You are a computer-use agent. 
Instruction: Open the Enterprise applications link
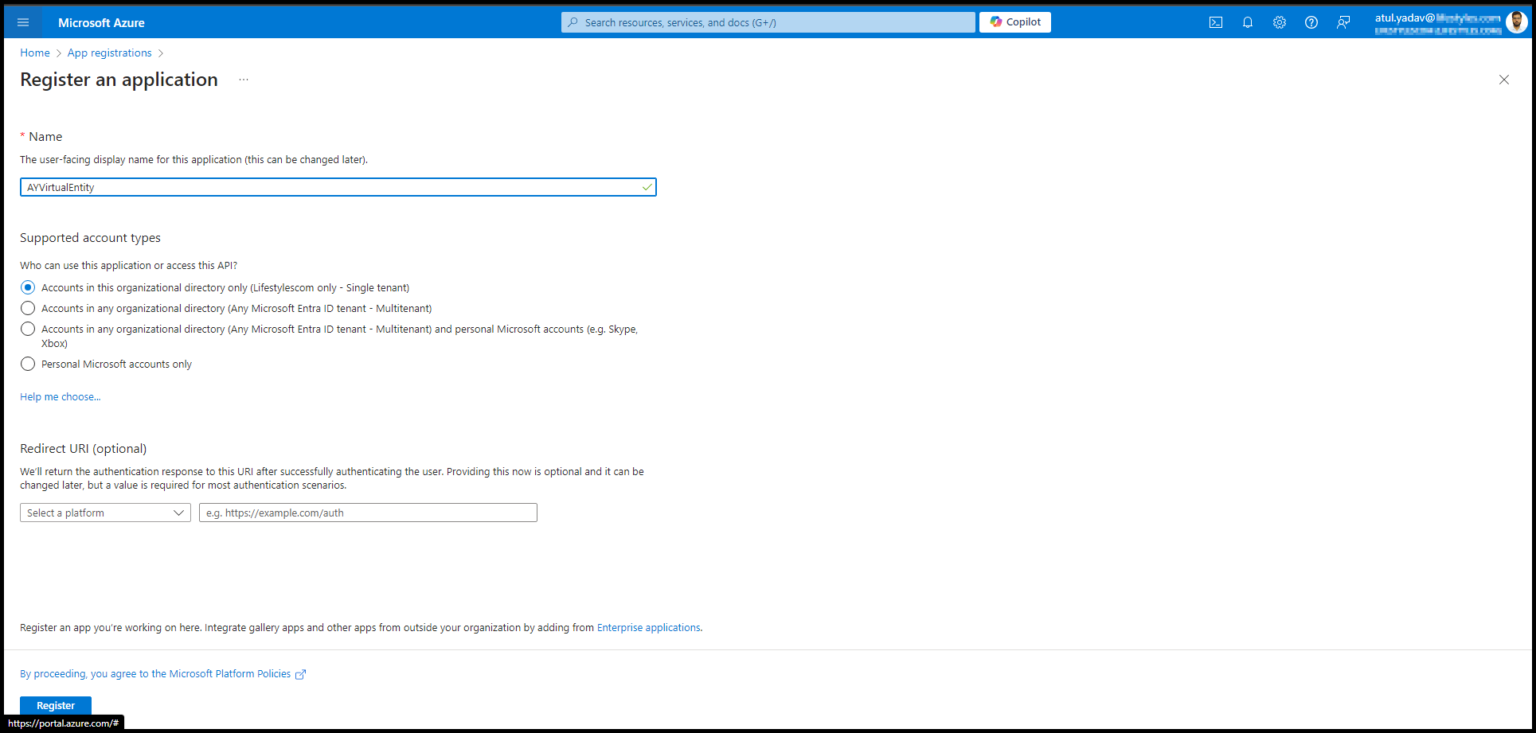(648, 627)
